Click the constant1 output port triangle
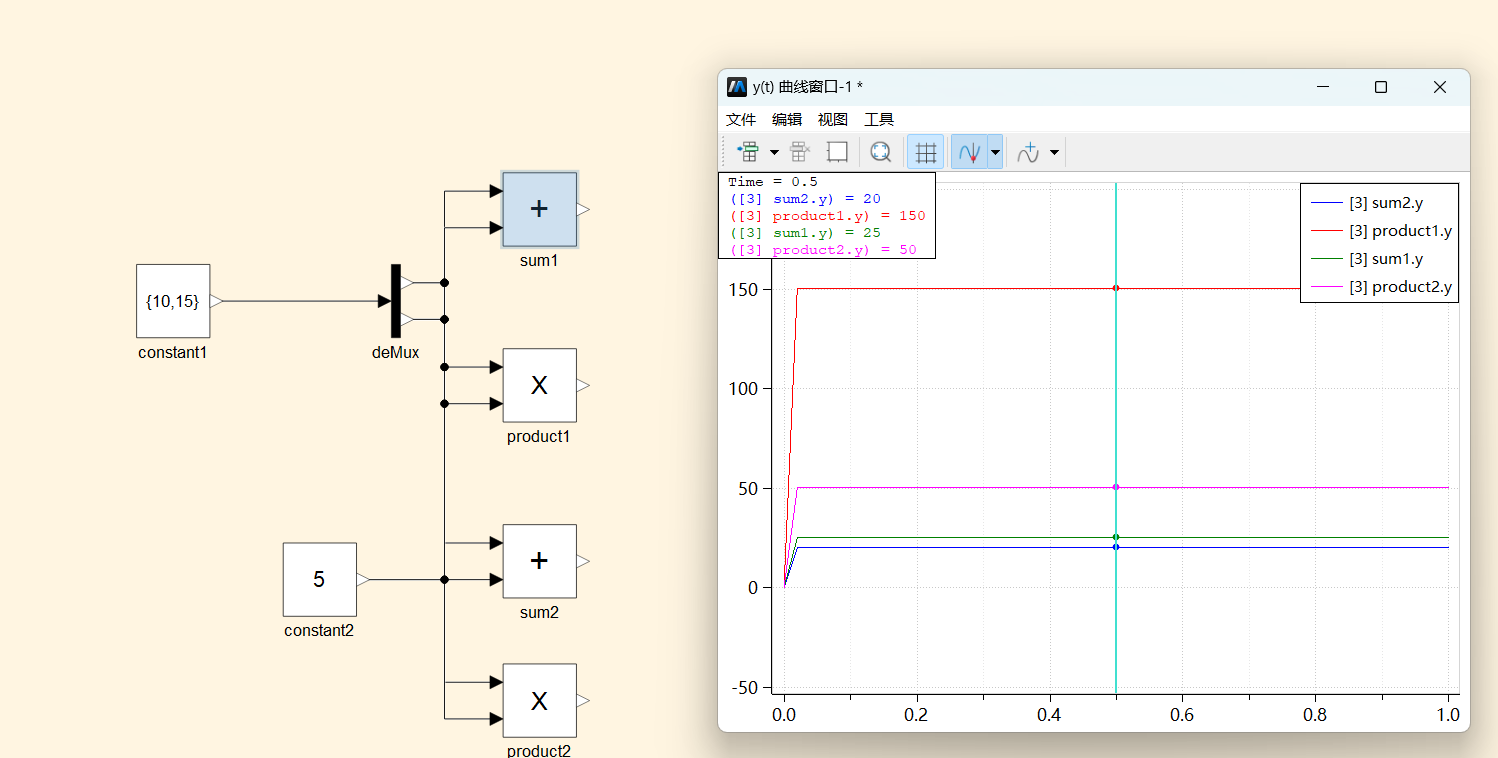Image resolution: width=1498 pixels, height=758 pixels. 217,301
